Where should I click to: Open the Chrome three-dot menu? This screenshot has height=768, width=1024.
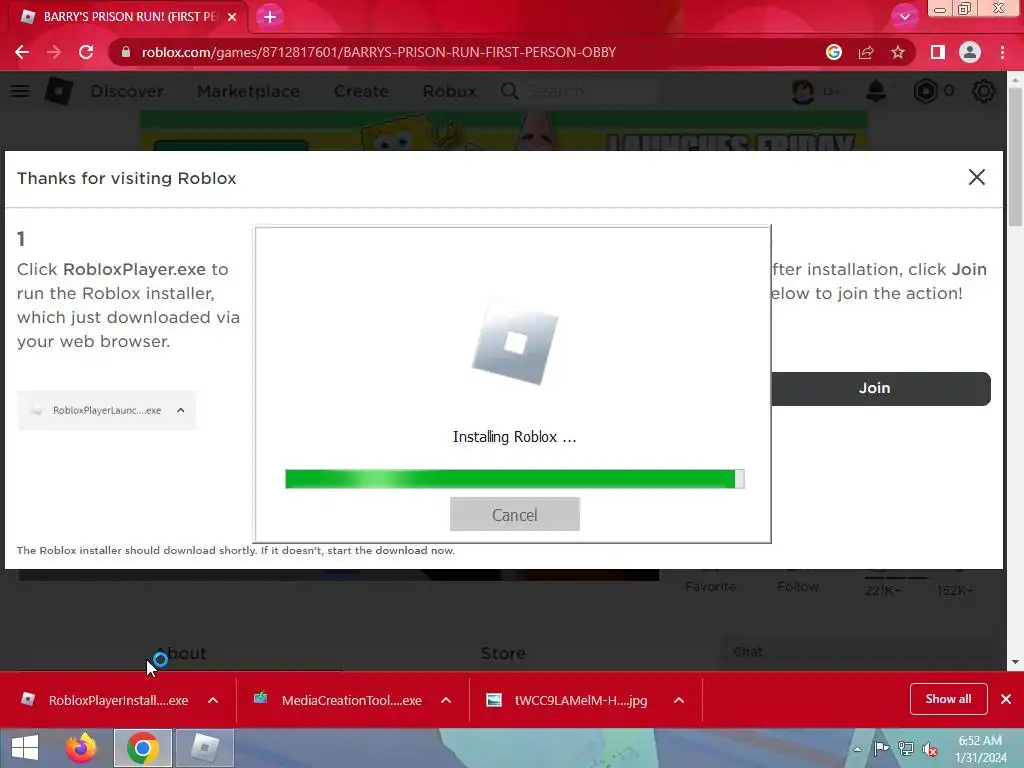[x=1002, y=52]
